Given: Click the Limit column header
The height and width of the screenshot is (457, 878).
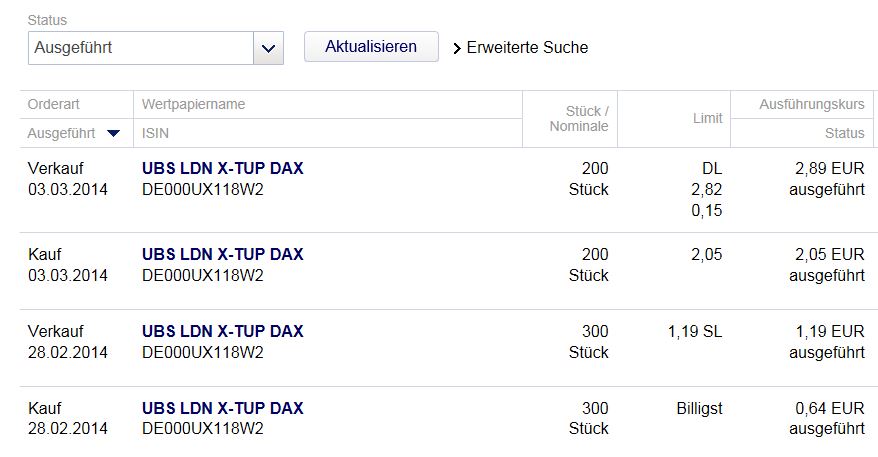Looking at the screenshot, I should (707, 118).
